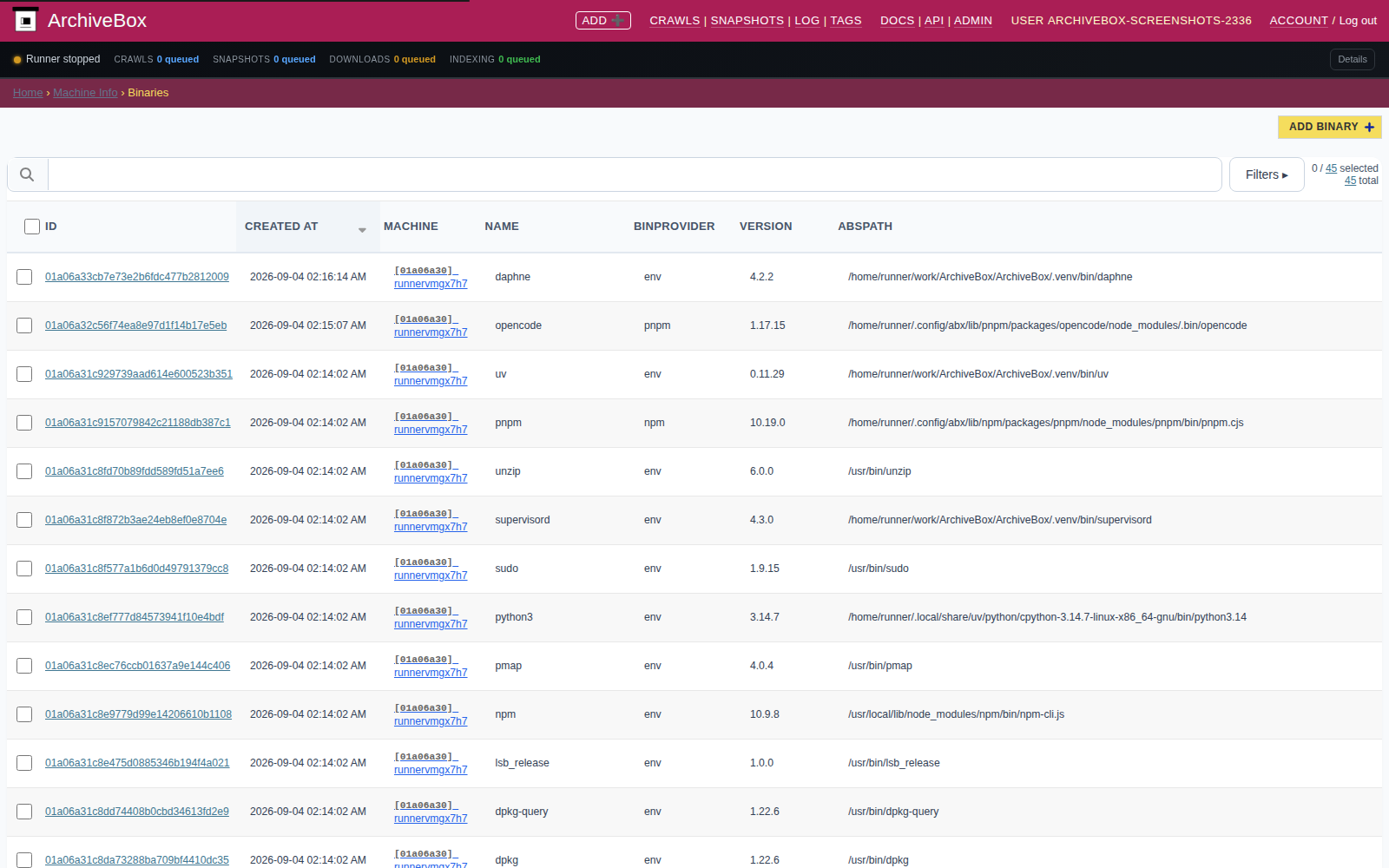Screen dimensions: 1389x868
Task: Open machine link in daphne row
Action: click(x=431, y=278)
